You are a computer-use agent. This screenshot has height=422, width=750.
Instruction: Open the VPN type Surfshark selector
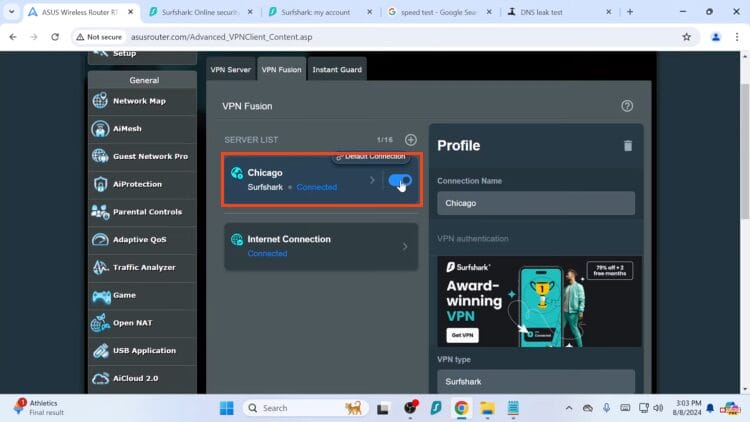point(536,382)
